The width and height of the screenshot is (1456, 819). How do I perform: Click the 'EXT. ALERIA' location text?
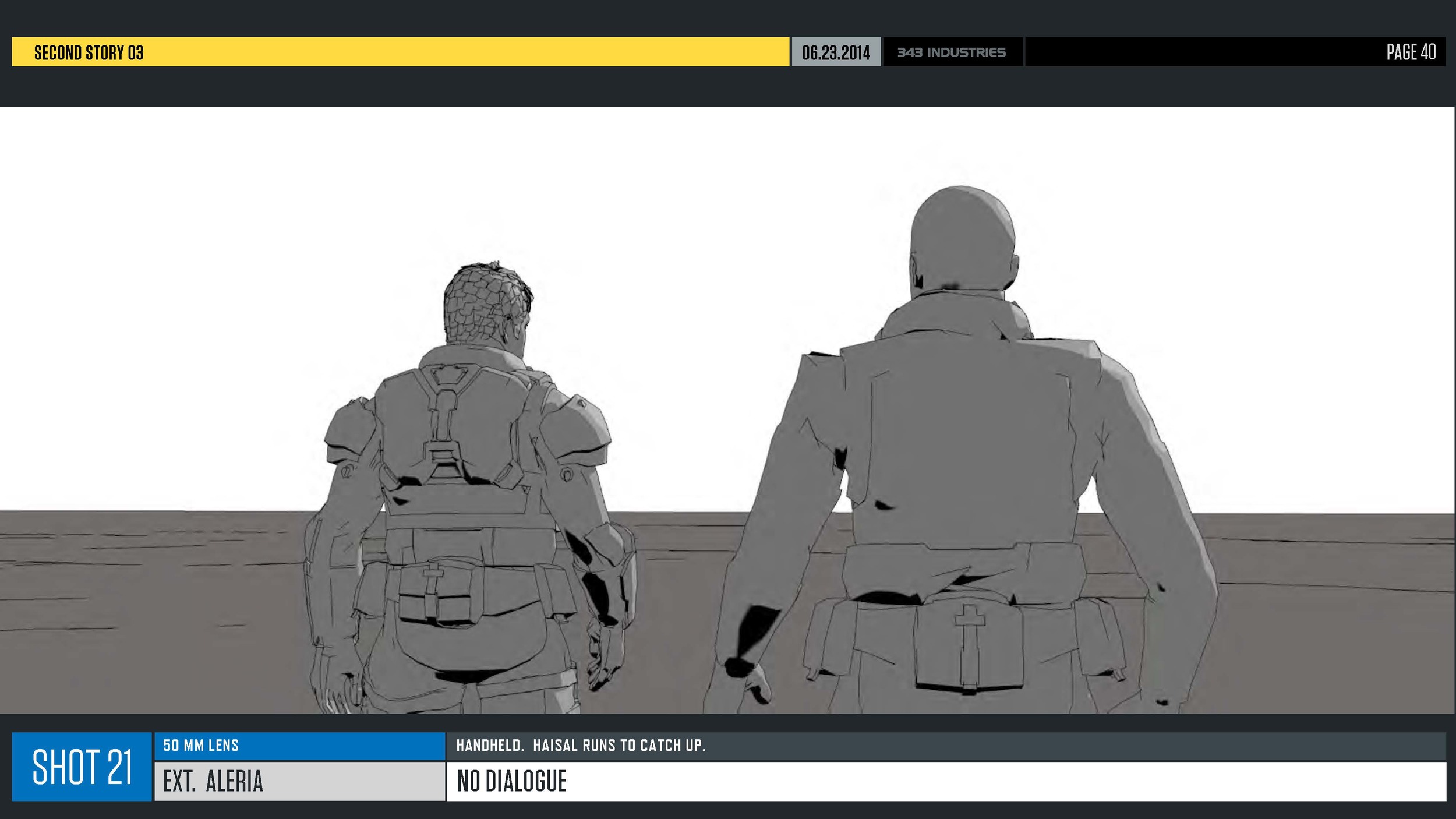coord(213,781)
